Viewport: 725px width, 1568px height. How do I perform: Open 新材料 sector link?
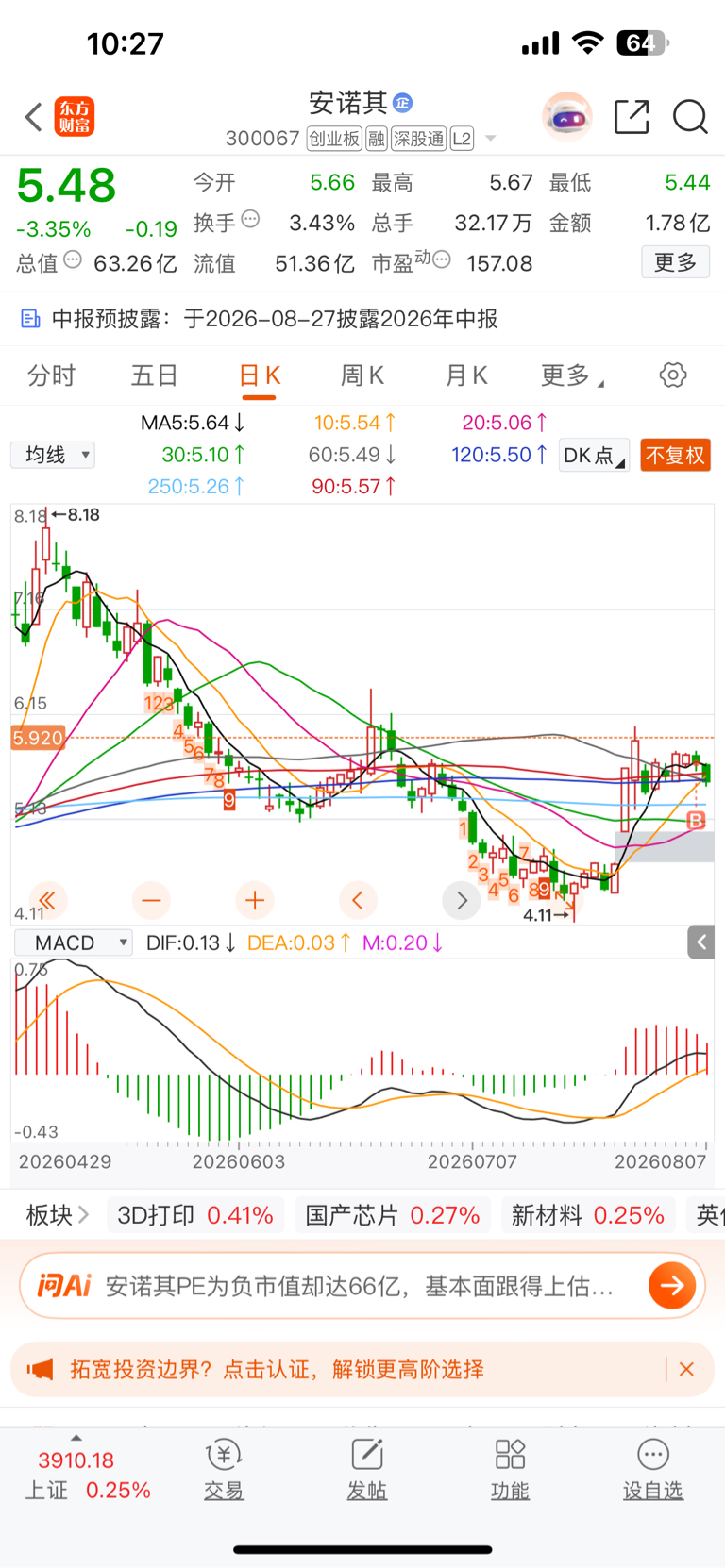coord(588,1215)
